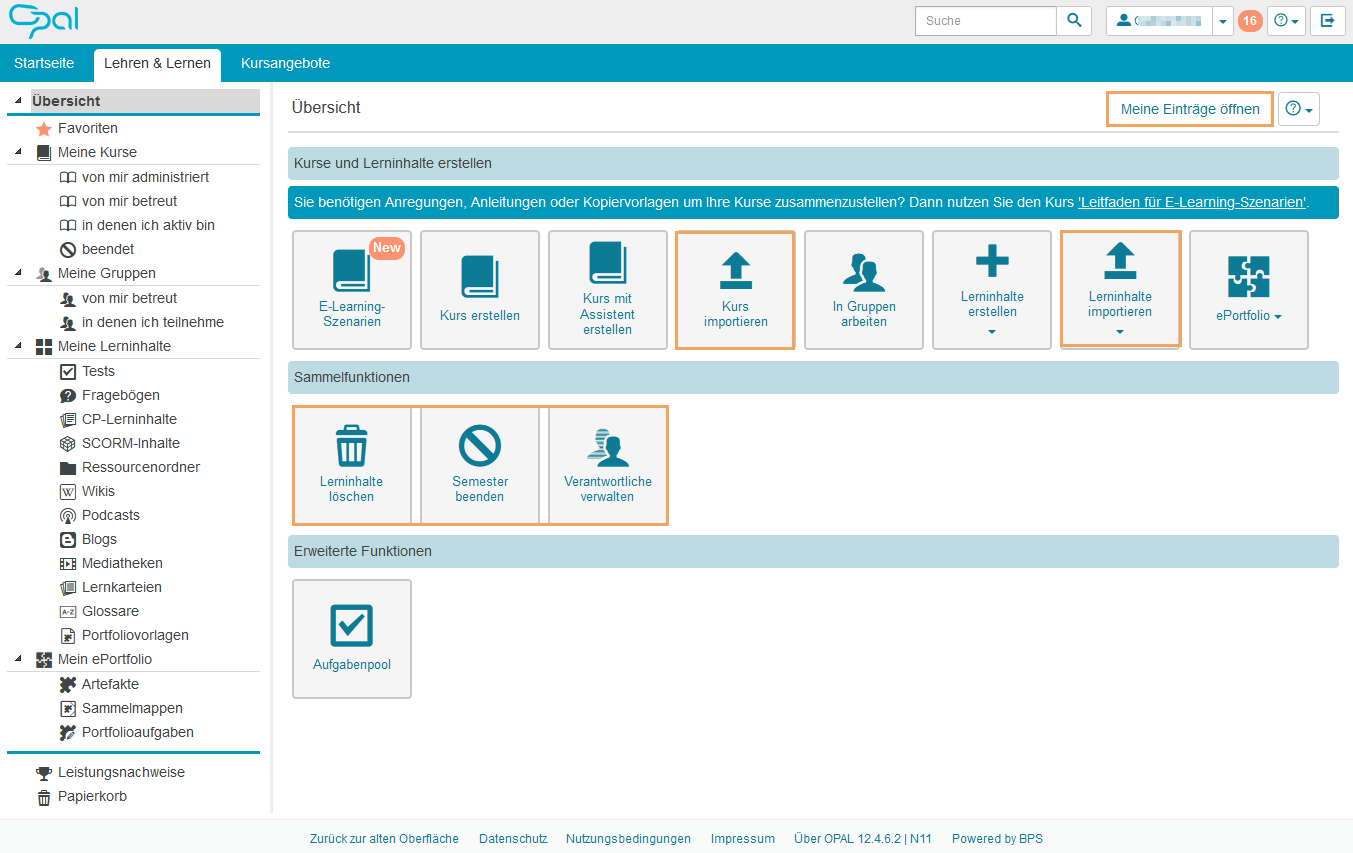Open Wikis in the sidebar

(88, 491)
